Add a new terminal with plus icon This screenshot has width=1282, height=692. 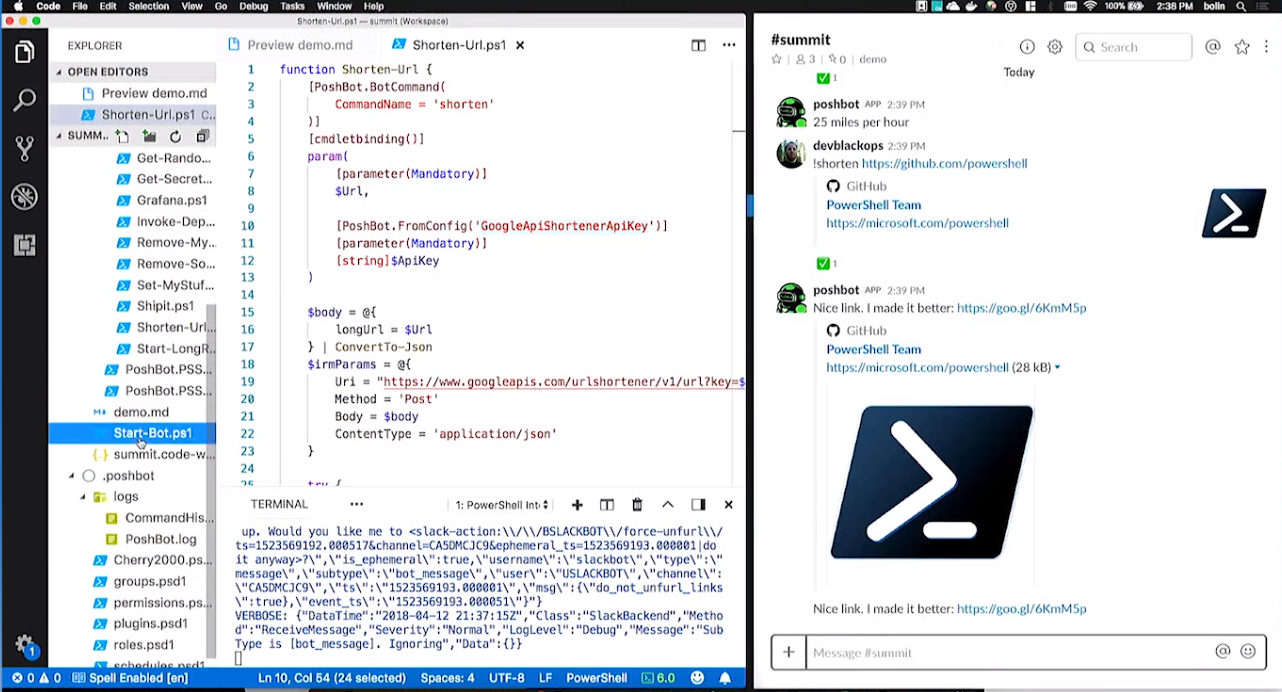[x=577, y=505]
